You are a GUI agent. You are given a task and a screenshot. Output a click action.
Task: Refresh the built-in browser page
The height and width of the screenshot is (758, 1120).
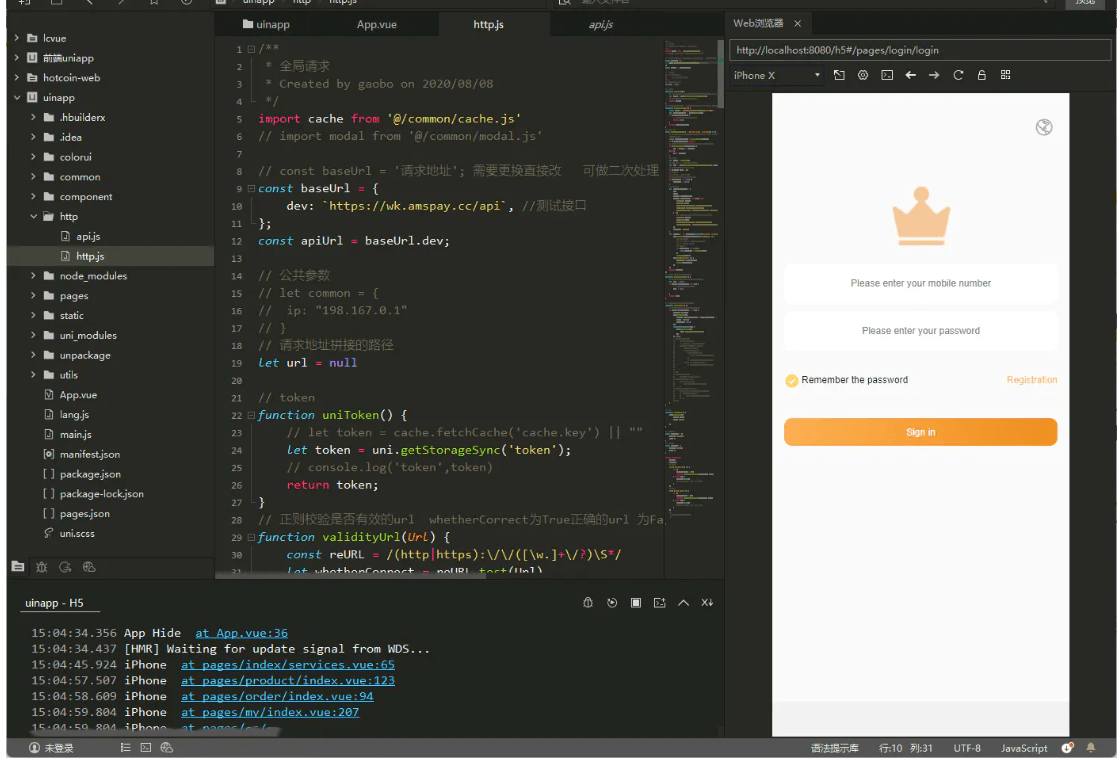[x=958, y=75]
